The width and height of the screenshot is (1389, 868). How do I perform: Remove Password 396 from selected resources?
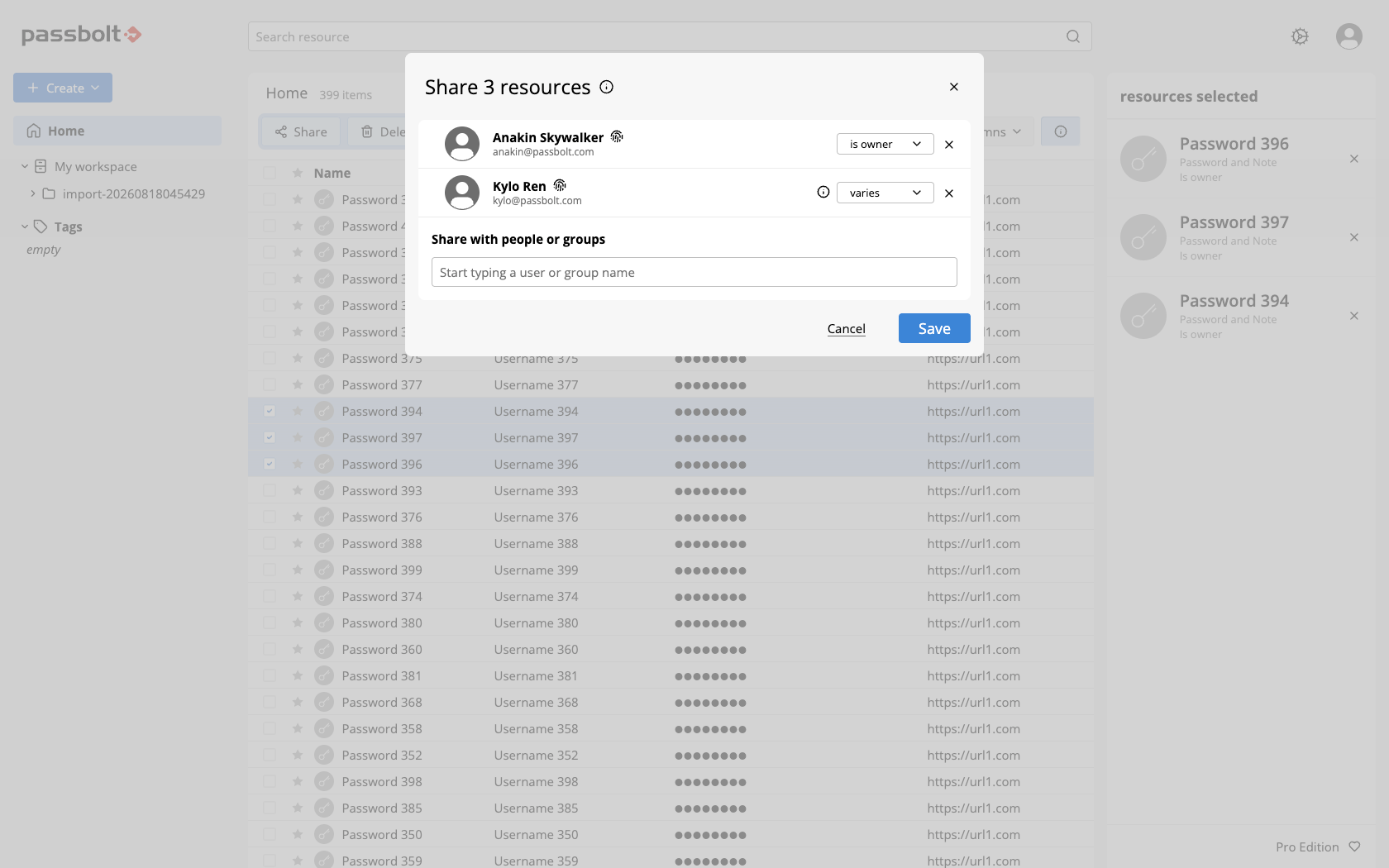(1354, 159)
